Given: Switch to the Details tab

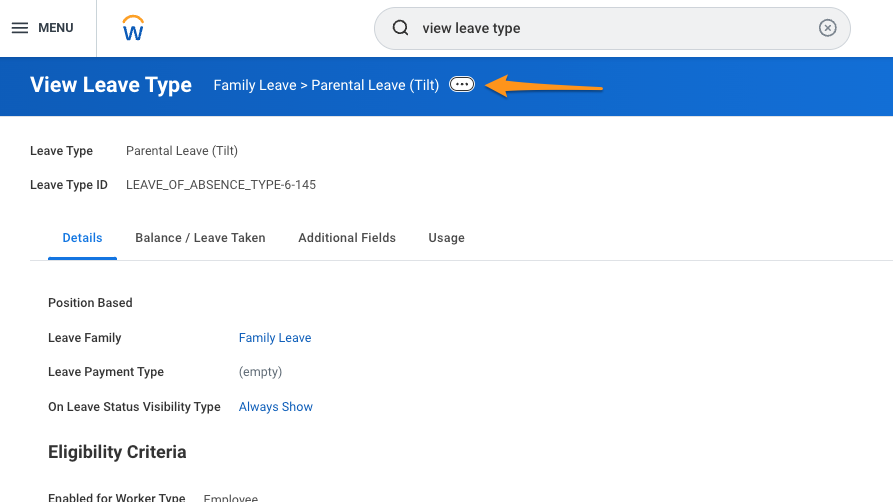Looking at the screenshot, I should (82, 238).
